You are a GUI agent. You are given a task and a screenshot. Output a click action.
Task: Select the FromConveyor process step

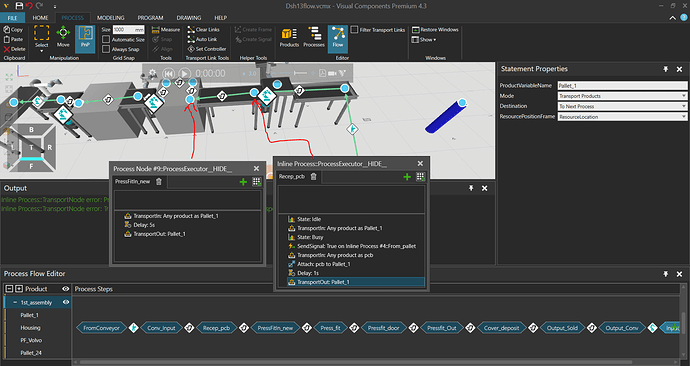pyautogui.click(x=102, y=328)
